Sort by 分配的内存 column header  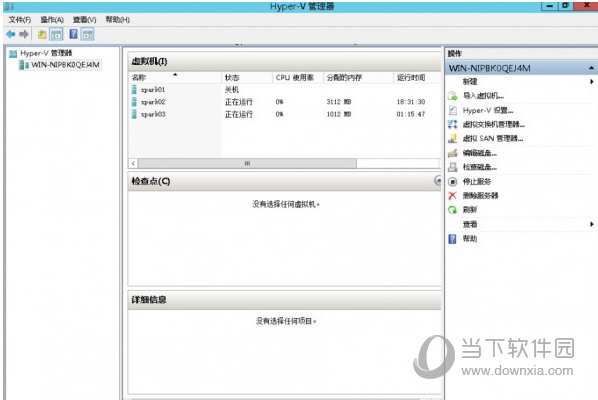358,77
